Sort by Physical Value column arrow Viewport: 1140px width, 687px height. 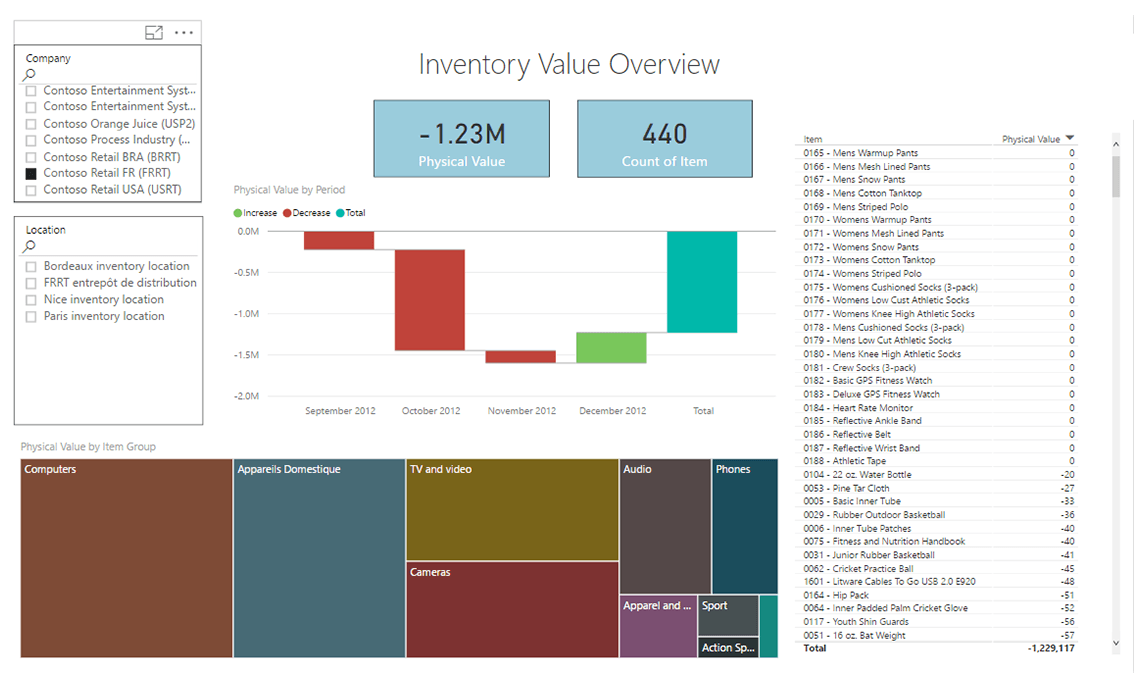(x=1069, y=138)
